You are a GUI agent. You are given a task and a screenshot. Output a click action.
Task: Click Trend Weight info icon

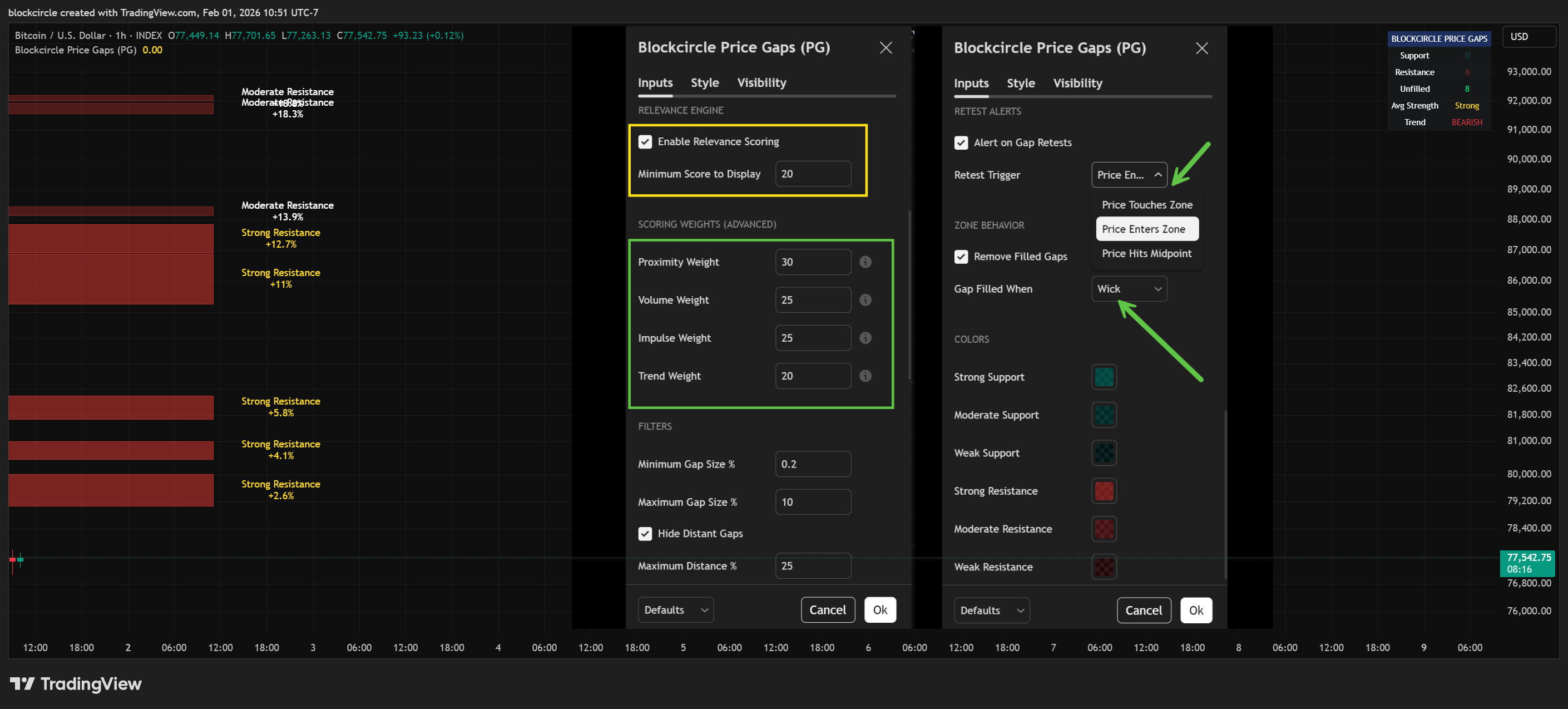click(x=865, y=376)
